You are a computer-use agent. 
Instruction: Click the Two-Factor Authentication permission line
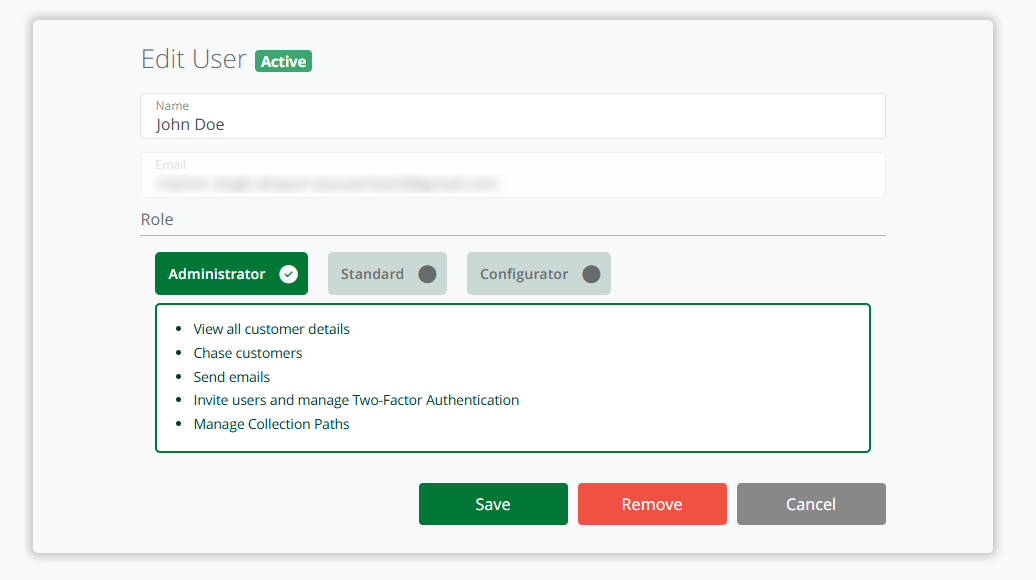point(356,400)
